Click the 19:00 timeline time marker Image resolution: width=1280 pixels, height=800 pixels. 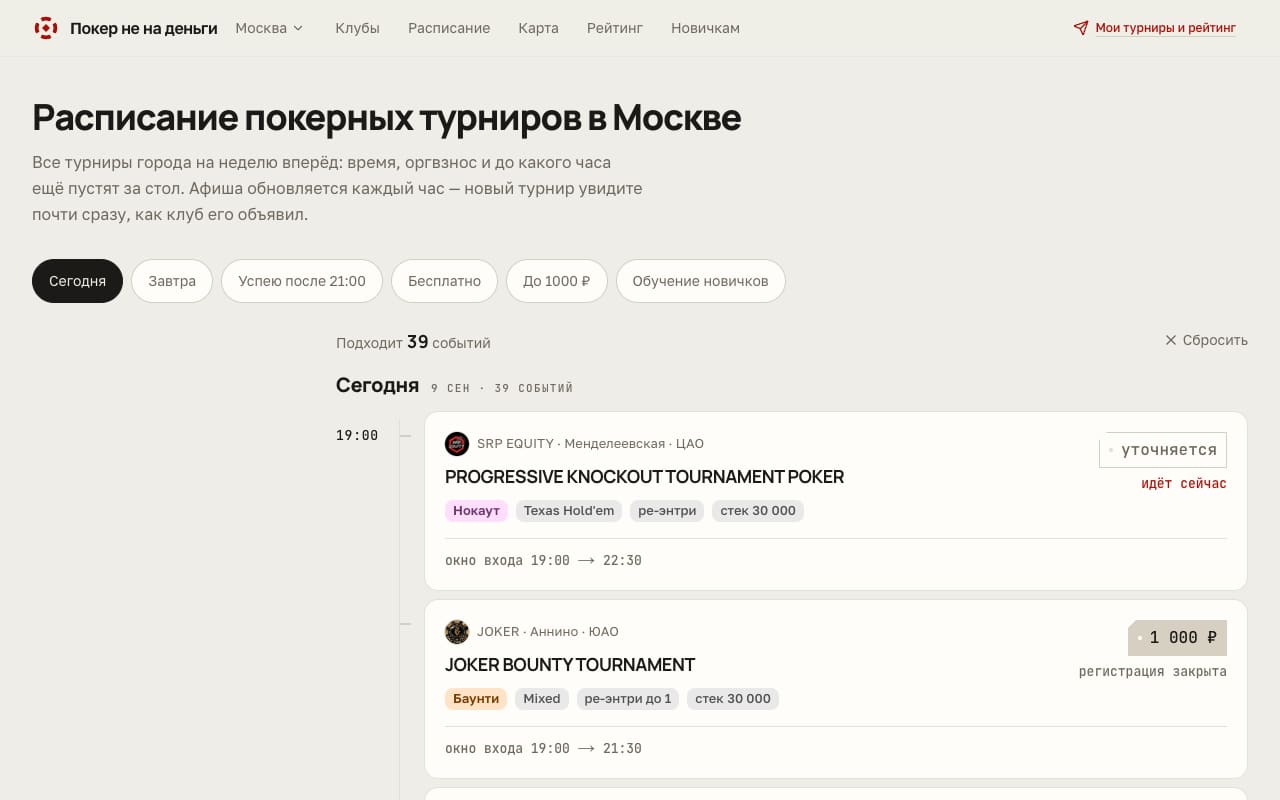357,436
